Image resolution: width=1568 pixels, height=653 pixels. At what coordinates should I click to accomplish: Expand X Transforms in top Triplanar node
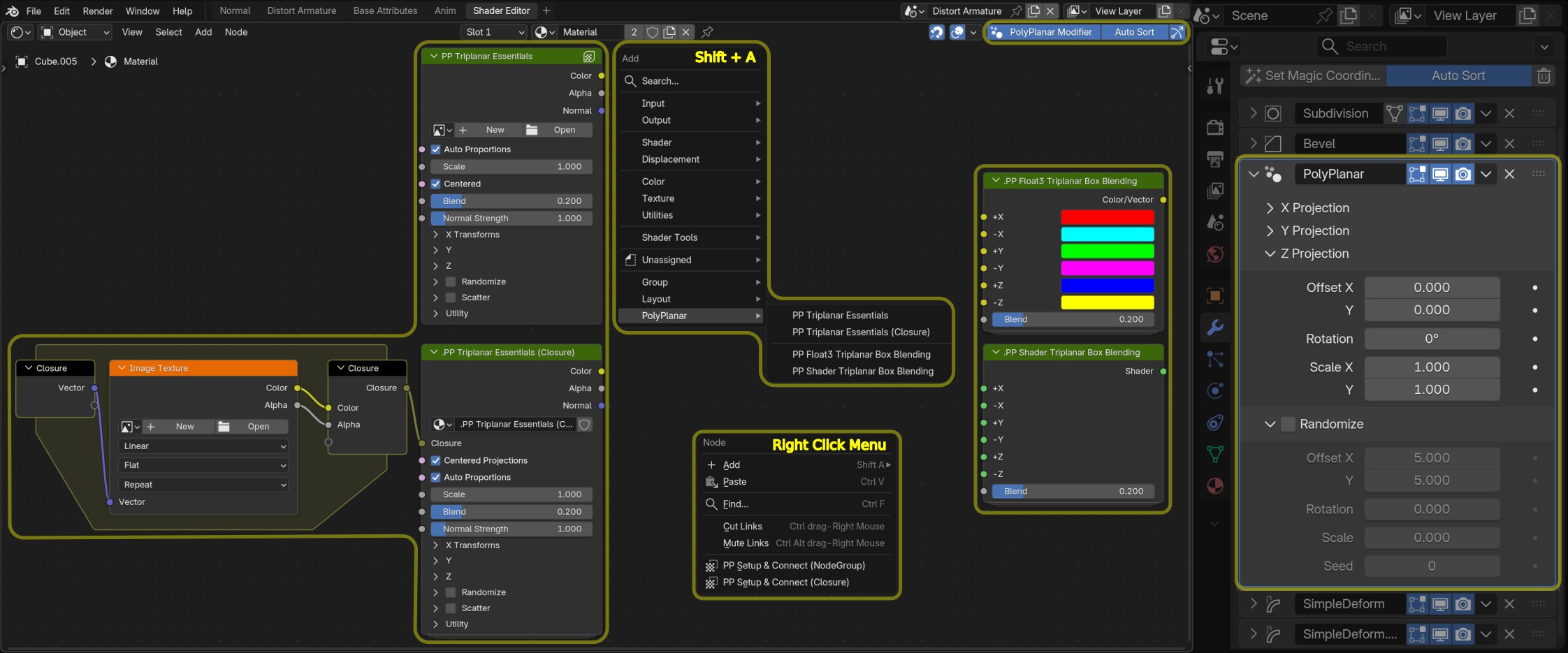point(466,235)
